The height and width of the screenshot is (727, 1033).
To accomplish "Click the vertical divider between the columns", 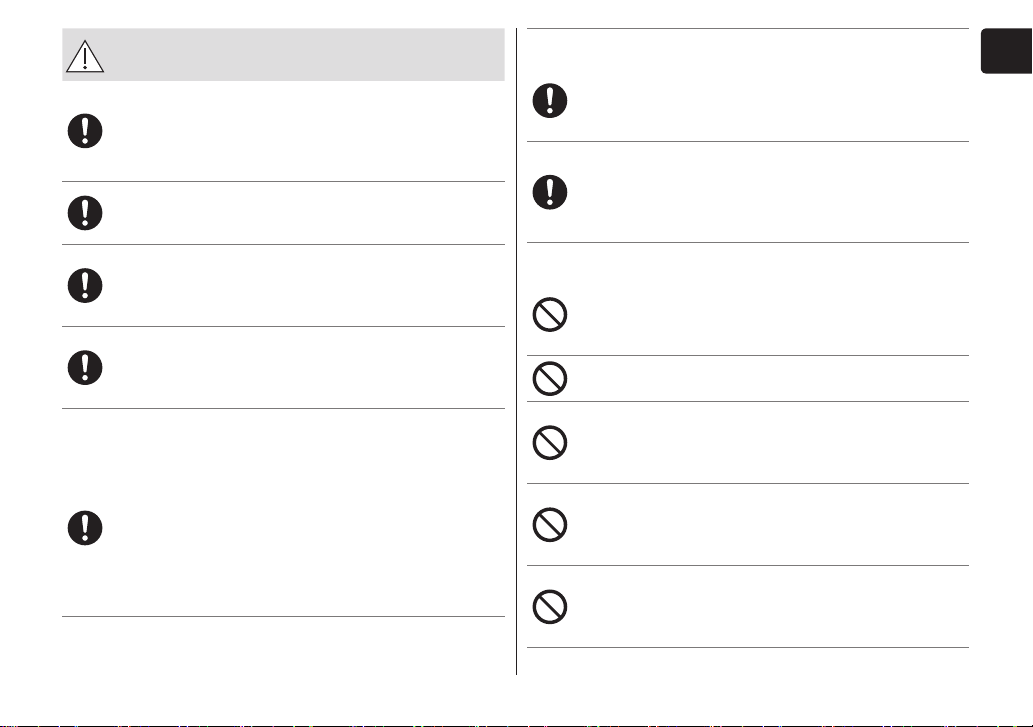I will (x=516, y=351).
